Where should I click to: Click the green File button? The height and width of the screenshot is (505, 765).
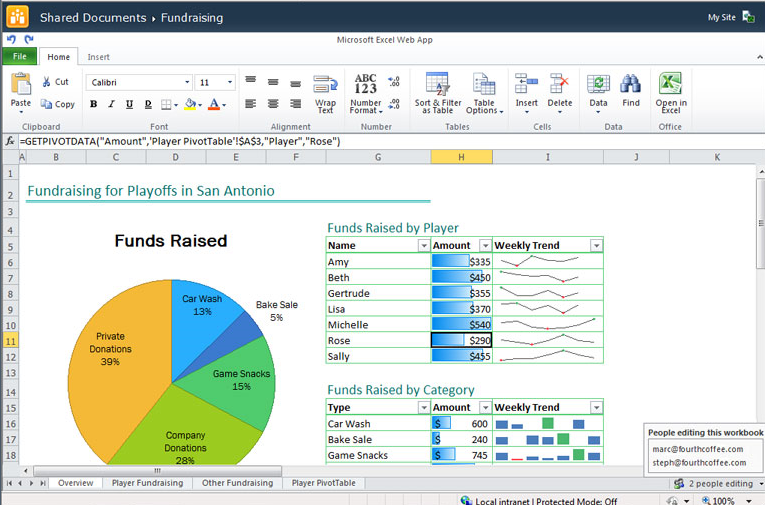point(20,57)
